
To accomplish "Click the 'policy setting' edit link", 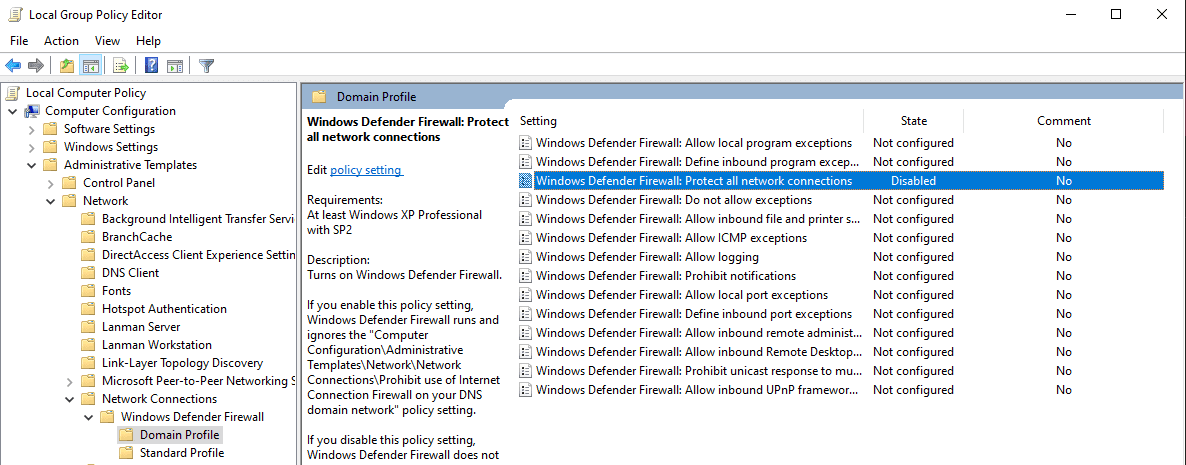I will click(x=366, y=170).
